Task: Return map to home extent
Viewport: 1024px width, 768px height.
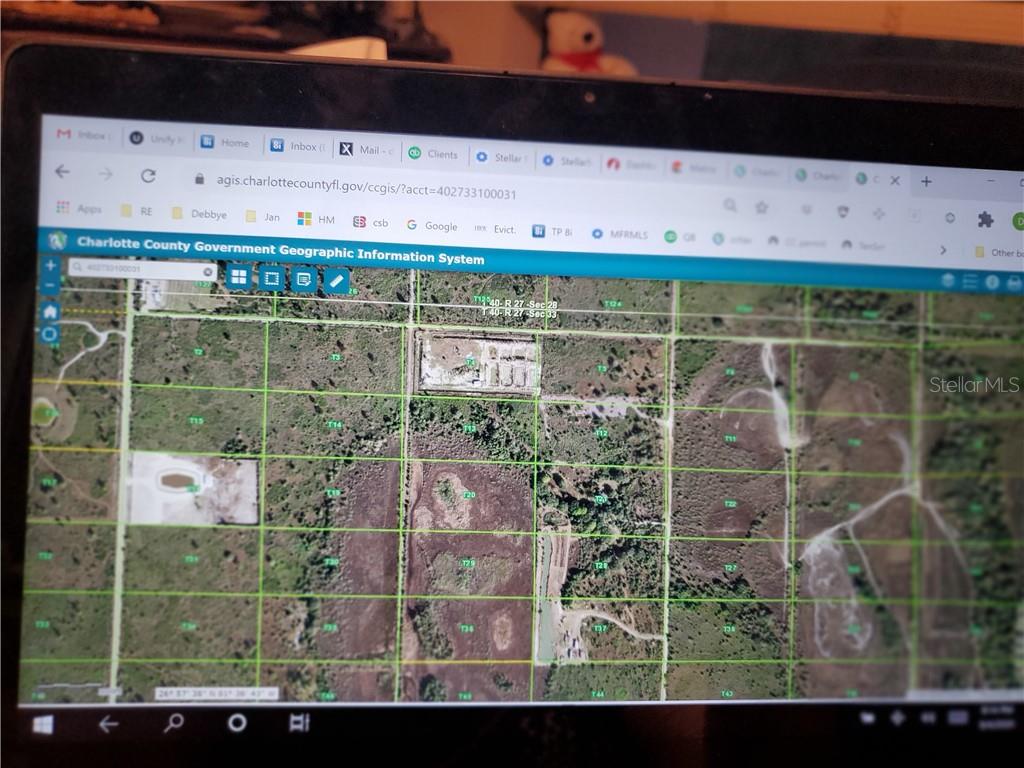Action: [x=50, y=311]
